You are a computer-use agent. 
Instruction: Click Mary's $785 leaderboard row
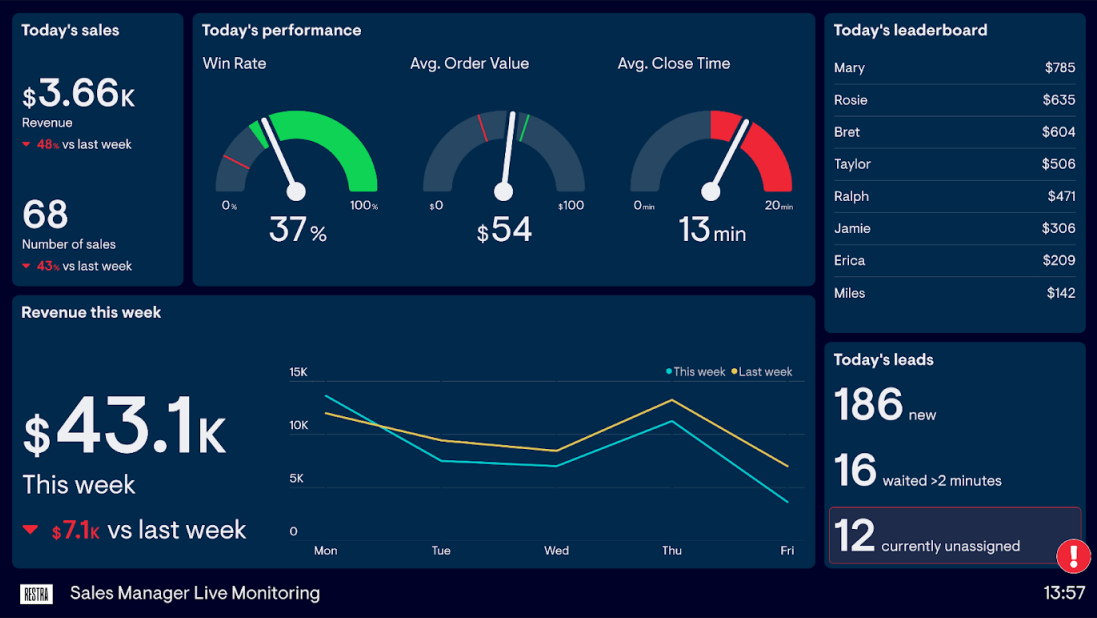pyautogui.click(x=954, y=68)
